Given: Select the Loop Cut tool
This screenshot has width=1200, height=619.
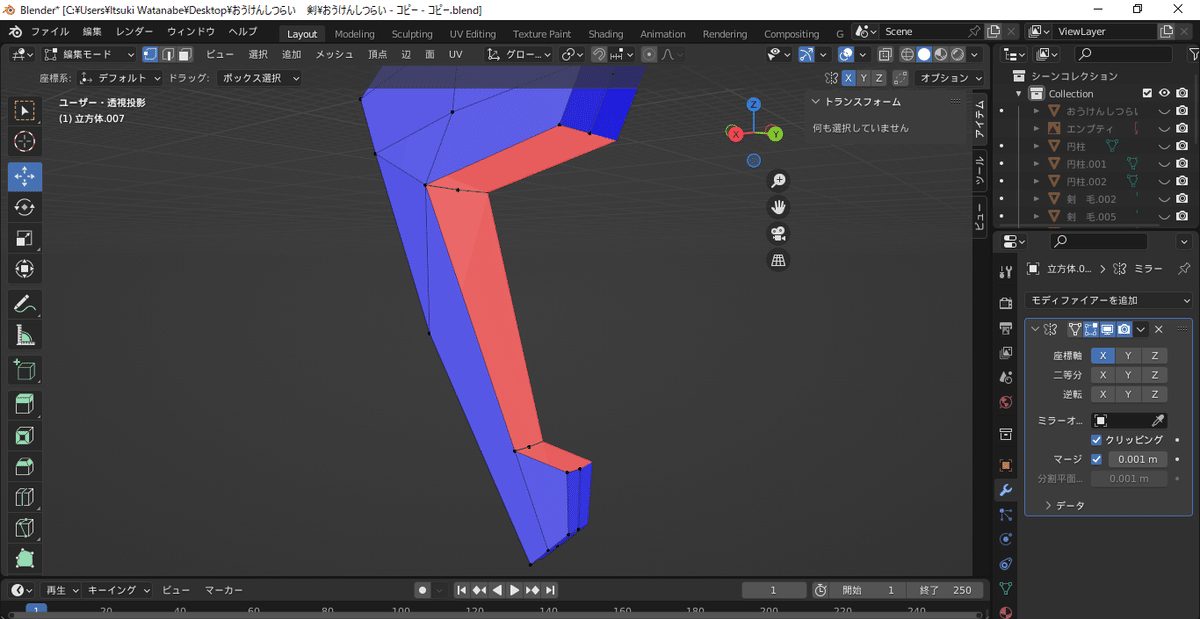Looking at the screenshot, I should tap(25, 498).
